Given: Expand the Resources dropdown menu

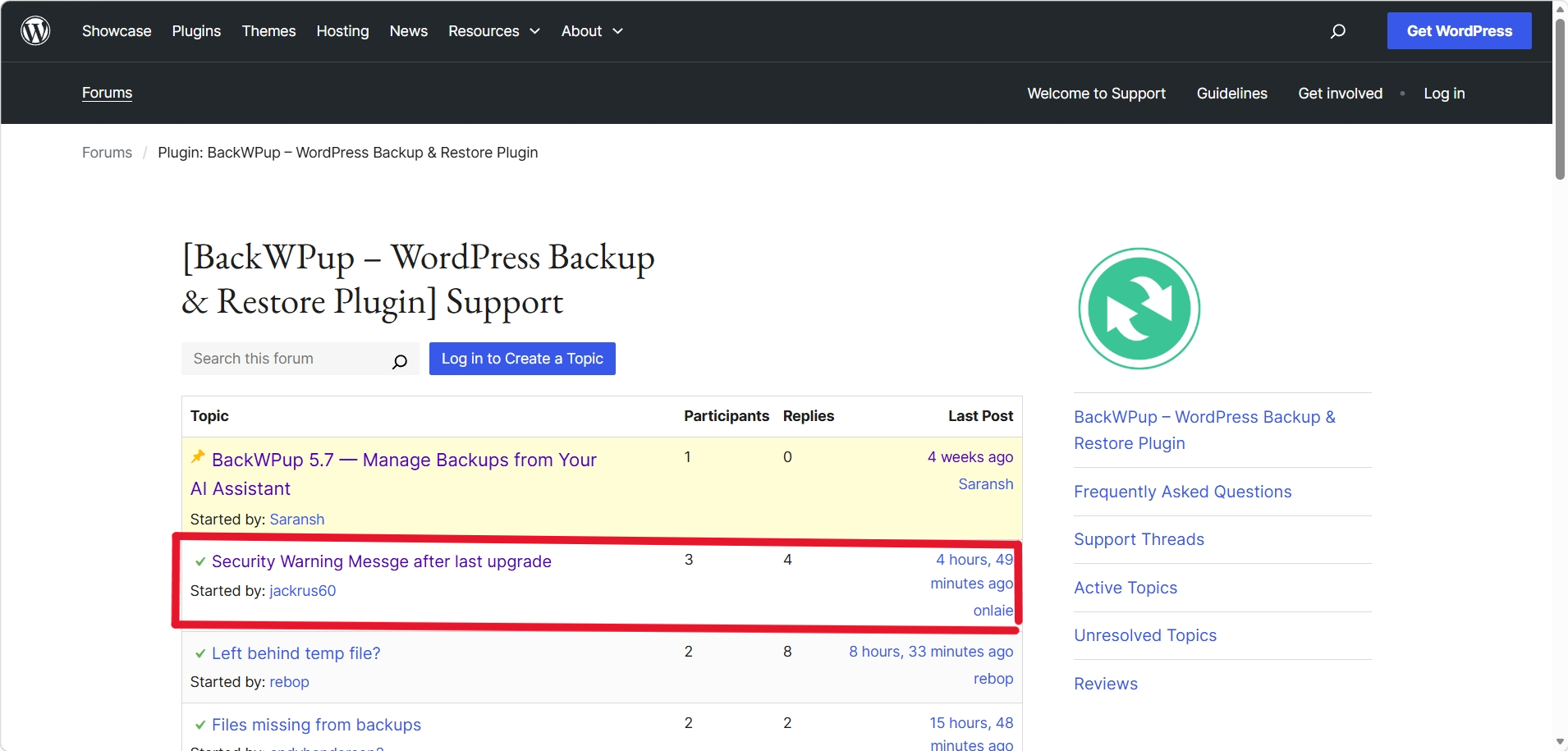Looking at the screenshot, I should (x=494, y=31).
